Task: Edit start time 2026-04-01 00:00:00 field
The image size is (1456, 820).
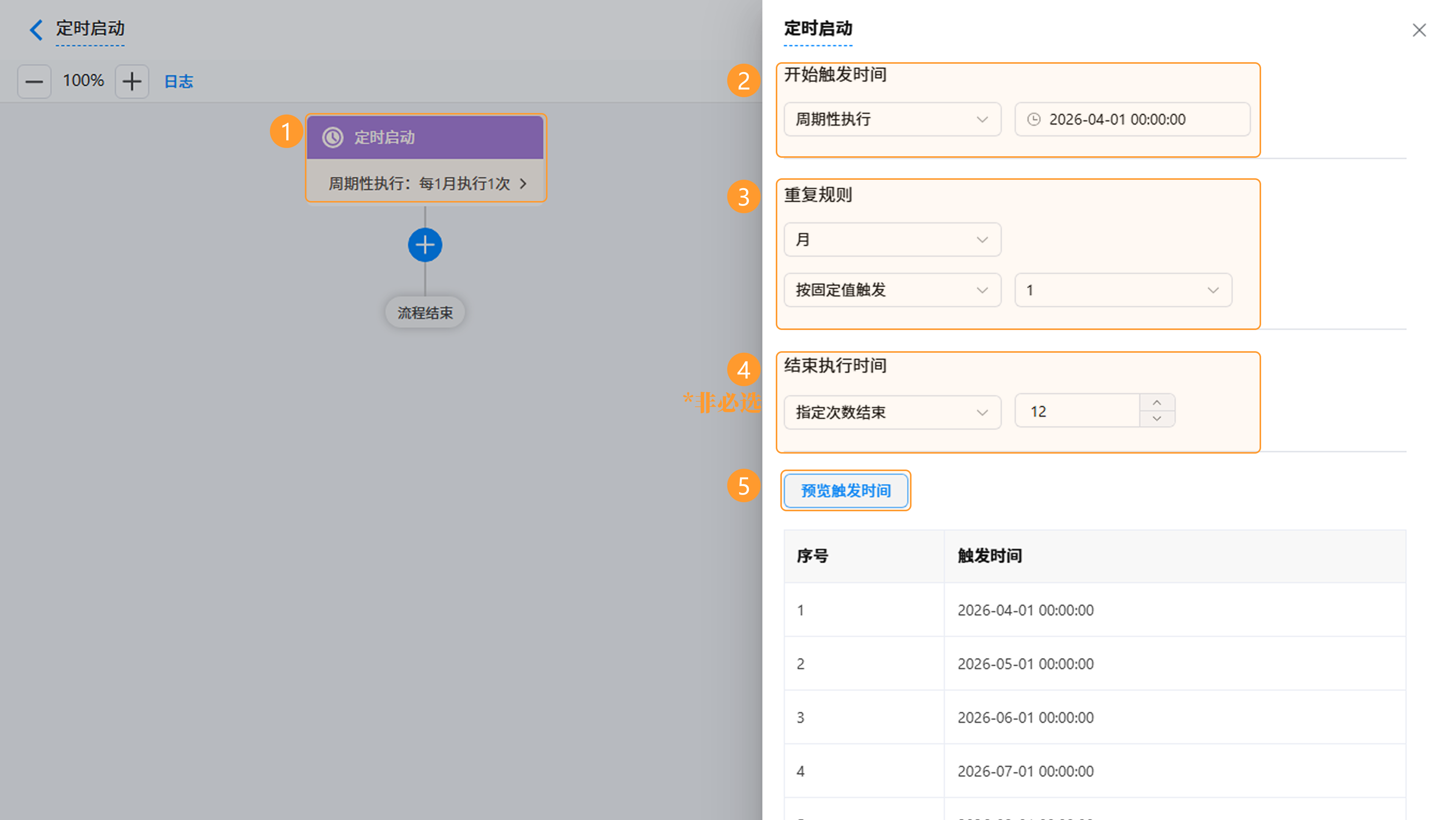Action: coord(1132,119)
